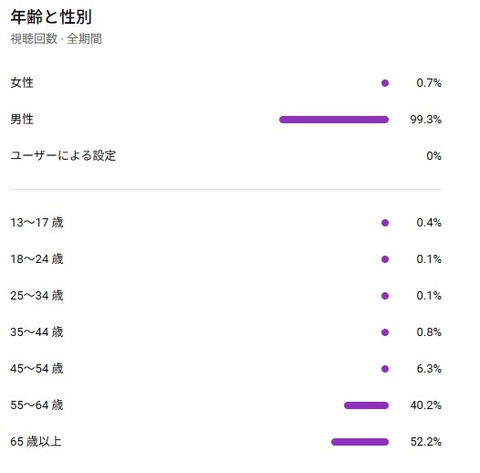Image resolution: width=480 pixels, height=473 pixels.
Task: Click the 55〜64 歳 purple bar
Action: tap(366, 405)
